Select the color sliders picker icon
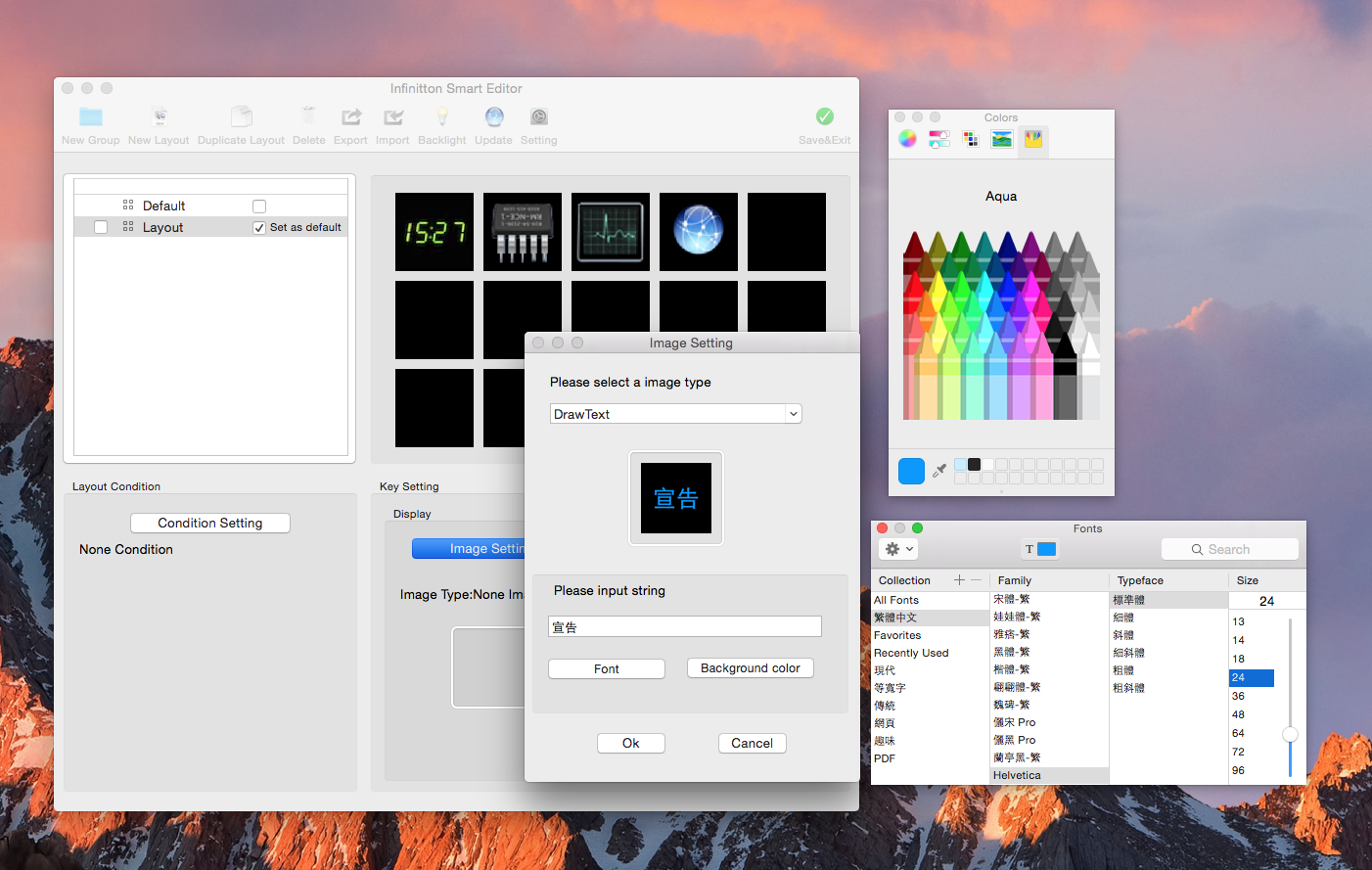 938,139
